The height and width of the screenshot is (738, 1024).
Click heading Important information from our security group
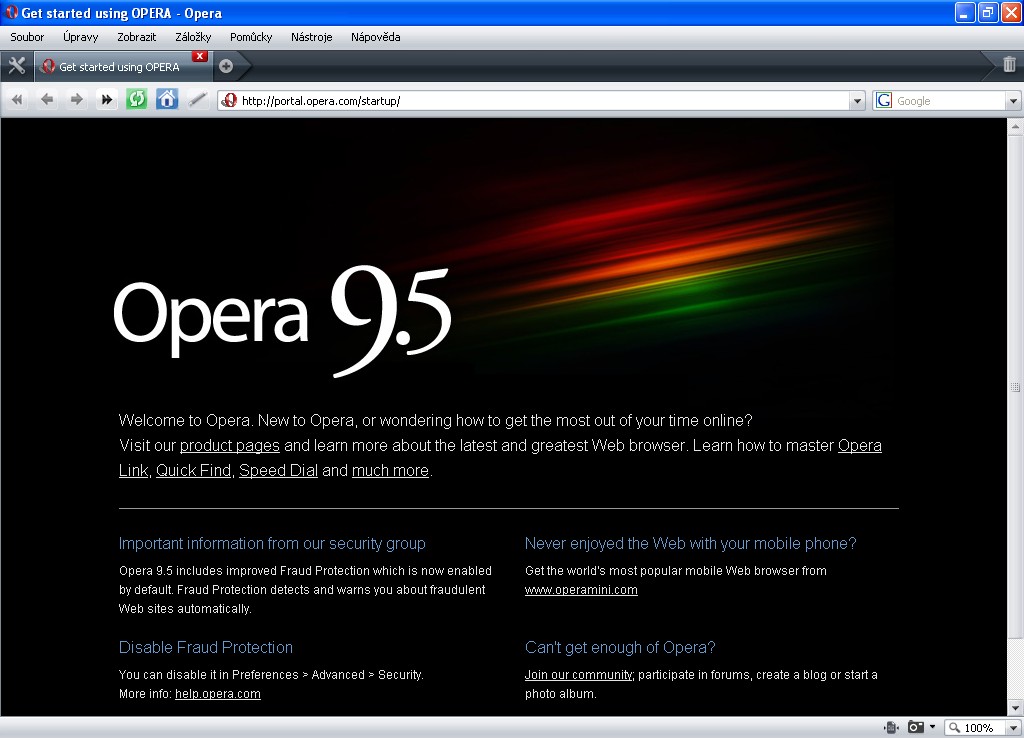tap(272, 543)
